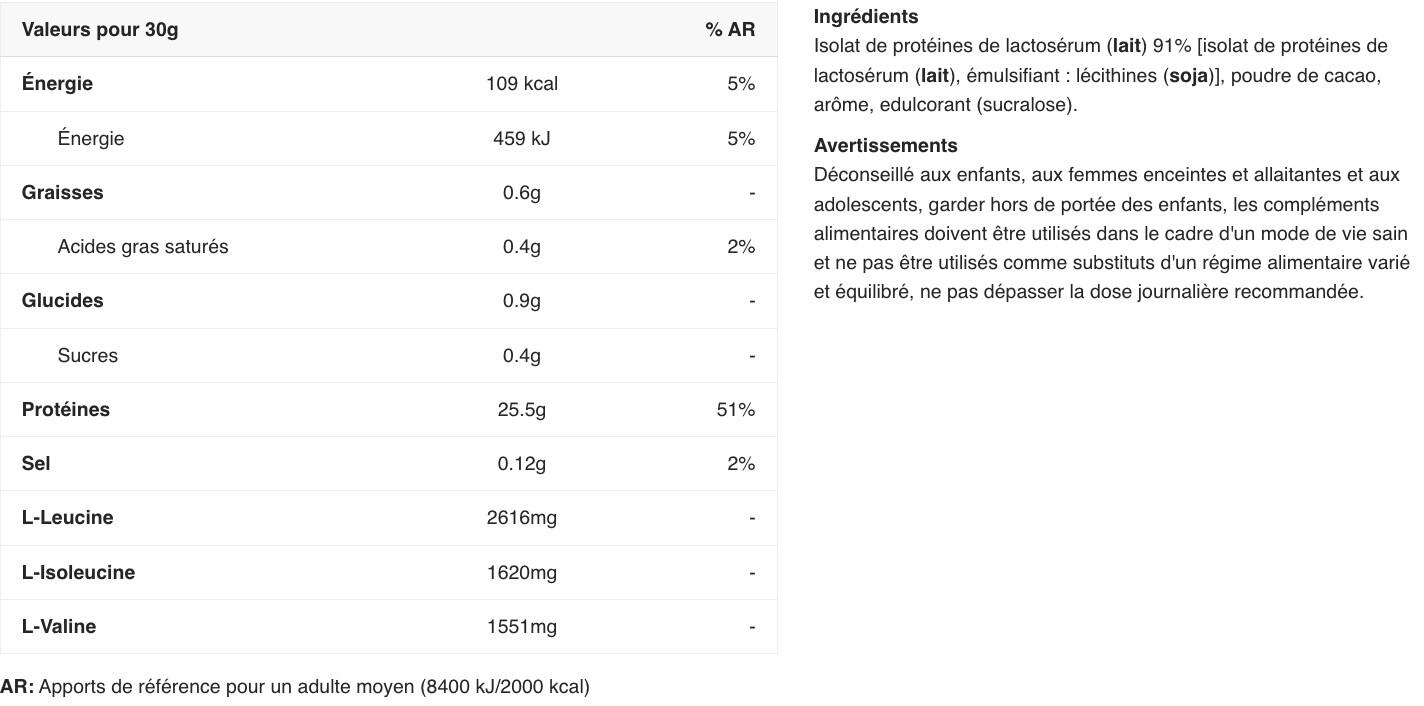Click the 'Valeurs pour 30g' table header
Viewport: 1424px width, 706px height.
(100, 29)
